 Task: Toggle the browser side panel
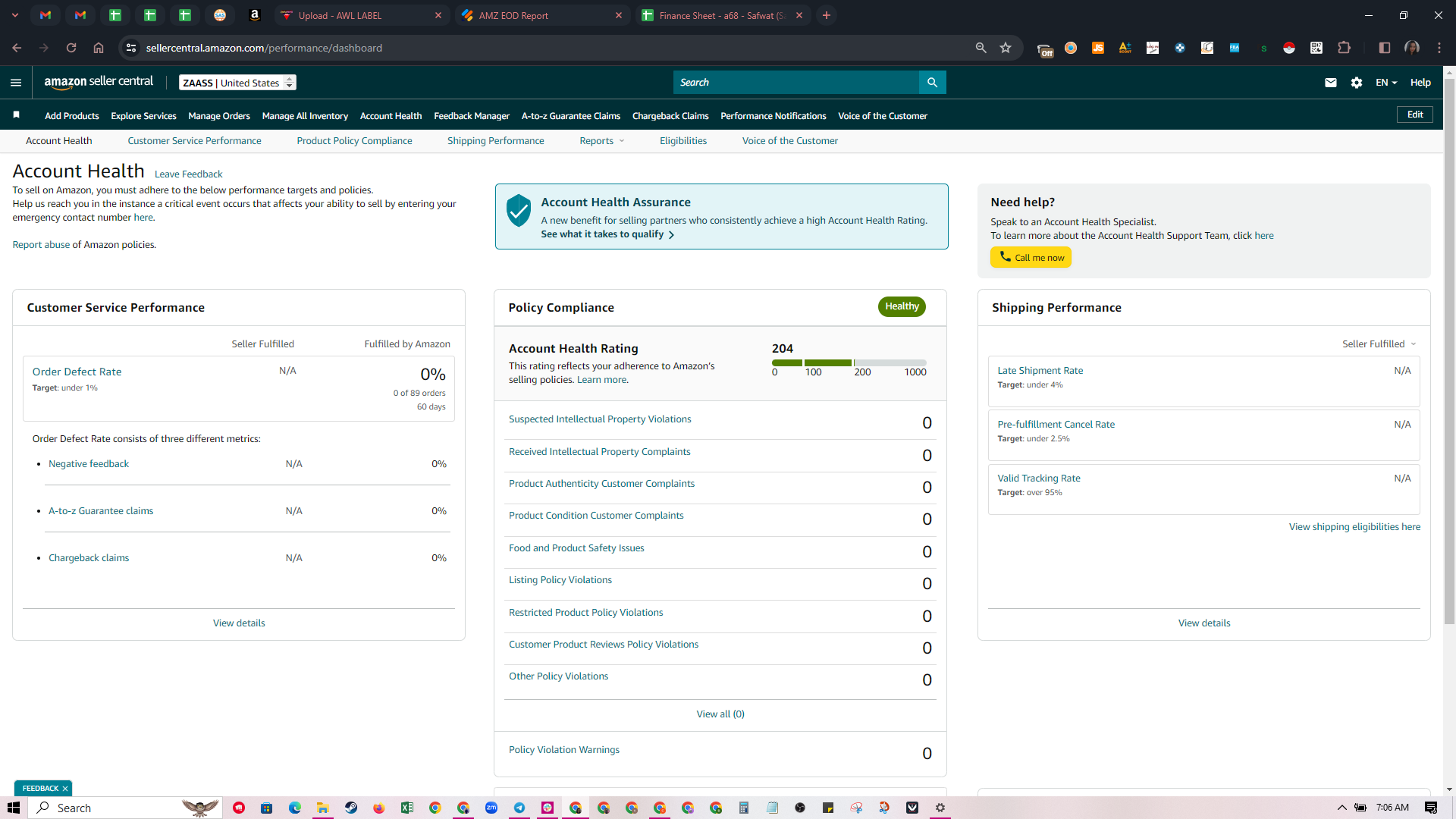click(x=1385, y=48)
